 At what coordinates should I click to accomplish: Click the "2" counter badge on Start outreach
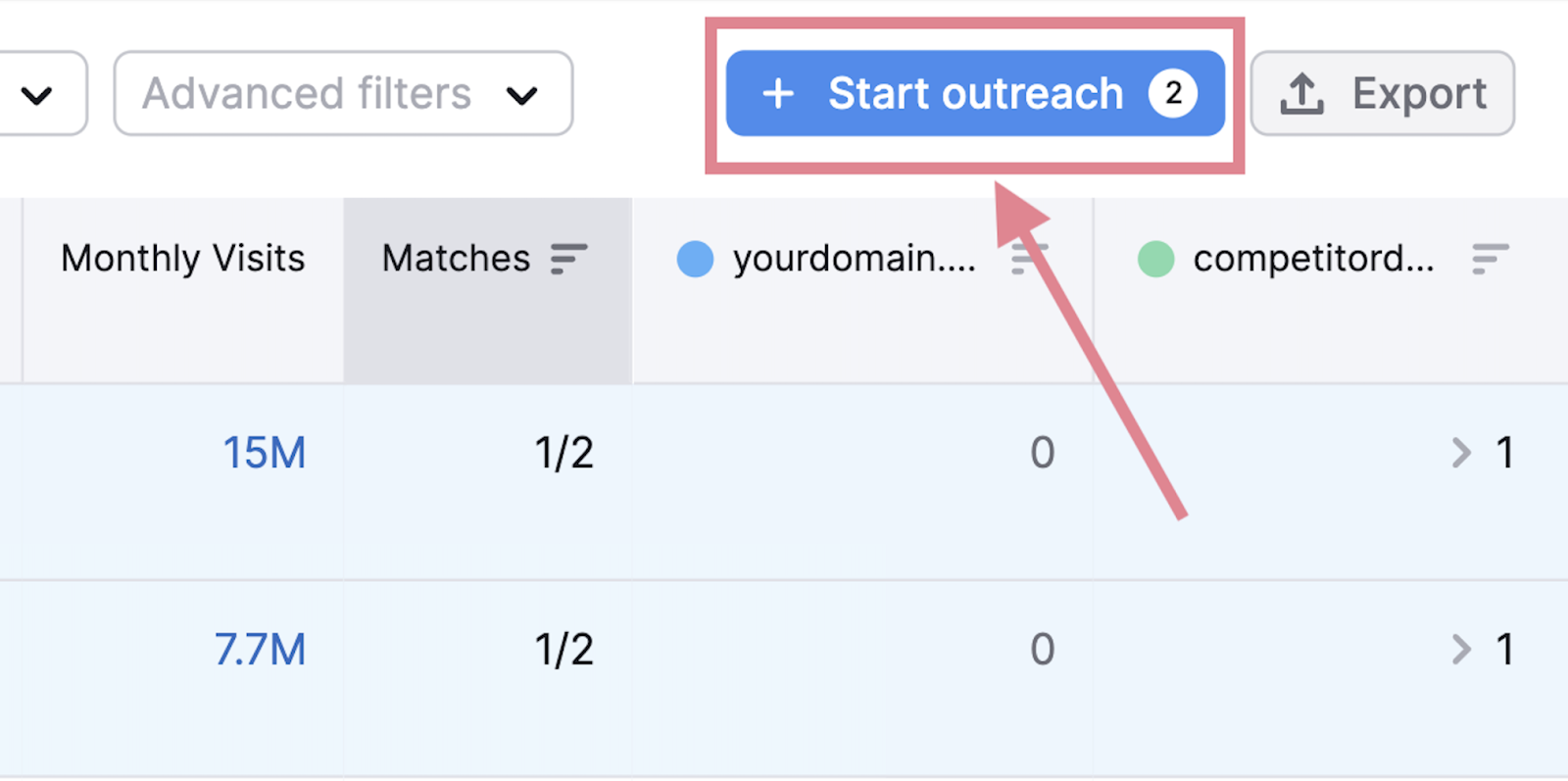click(1174, 93)
